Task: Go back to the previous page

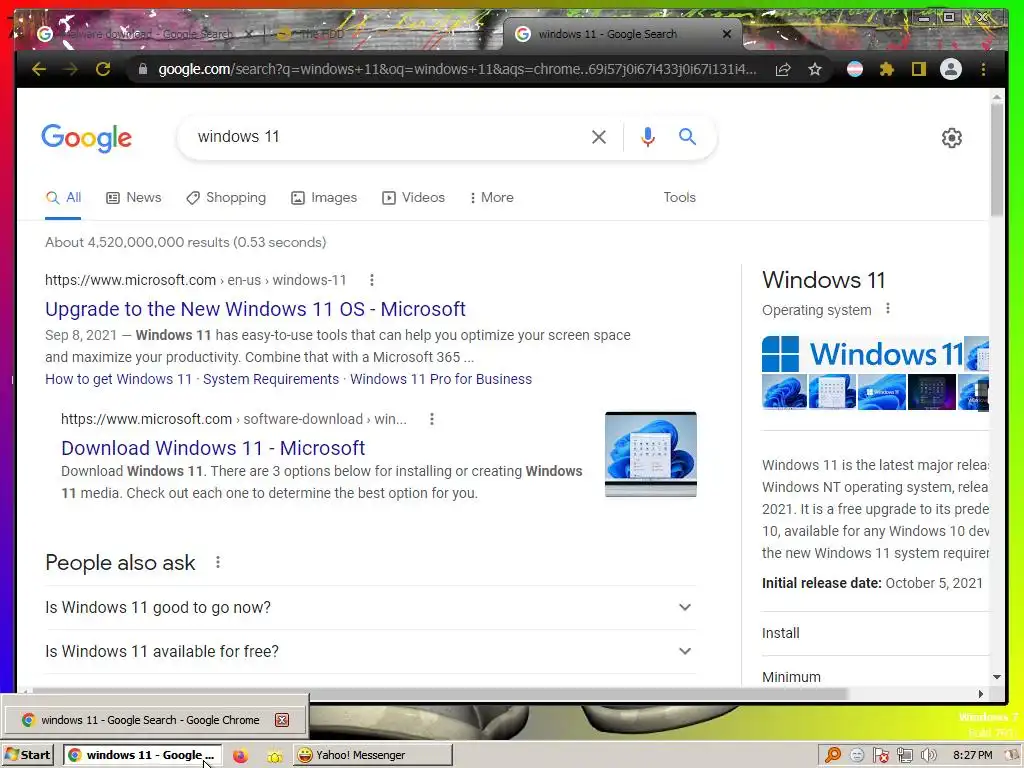Action: (39, 69)
